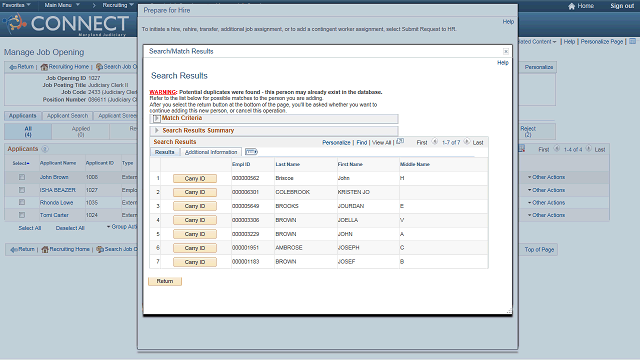
Task: Select the All (4) applicants filter
Action: (x=28, y=131)
